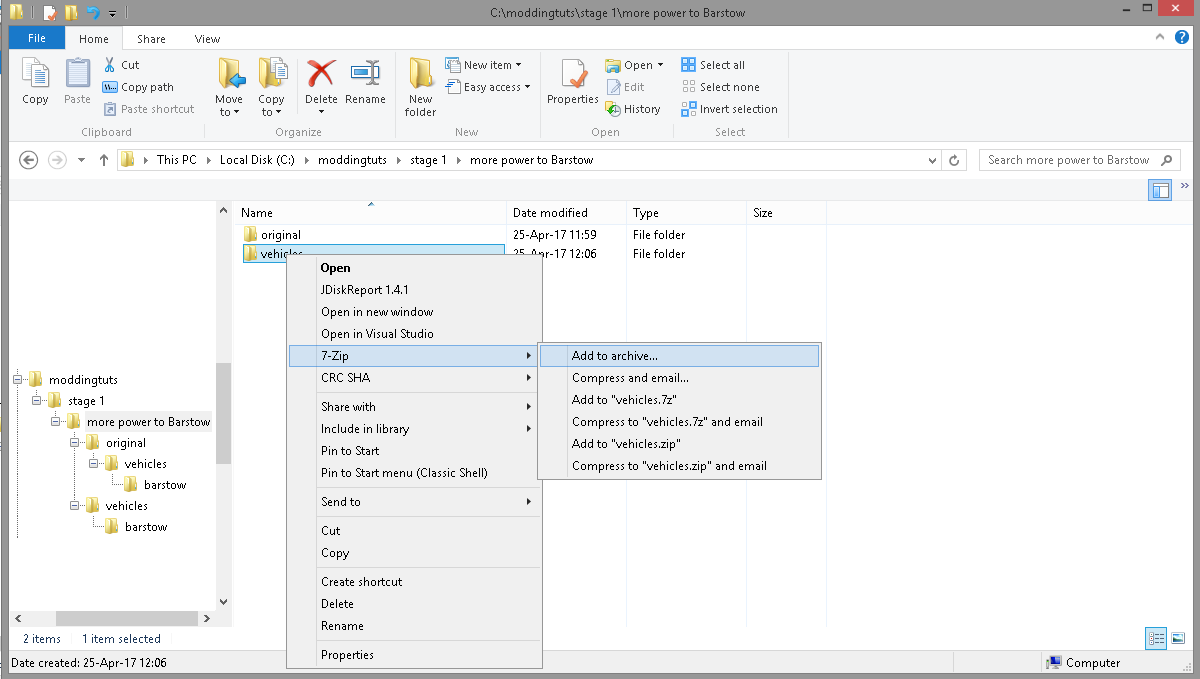
Task: Collapse the moddingtuts tree node
Action: pyautogui.click(x=17, y=380)
